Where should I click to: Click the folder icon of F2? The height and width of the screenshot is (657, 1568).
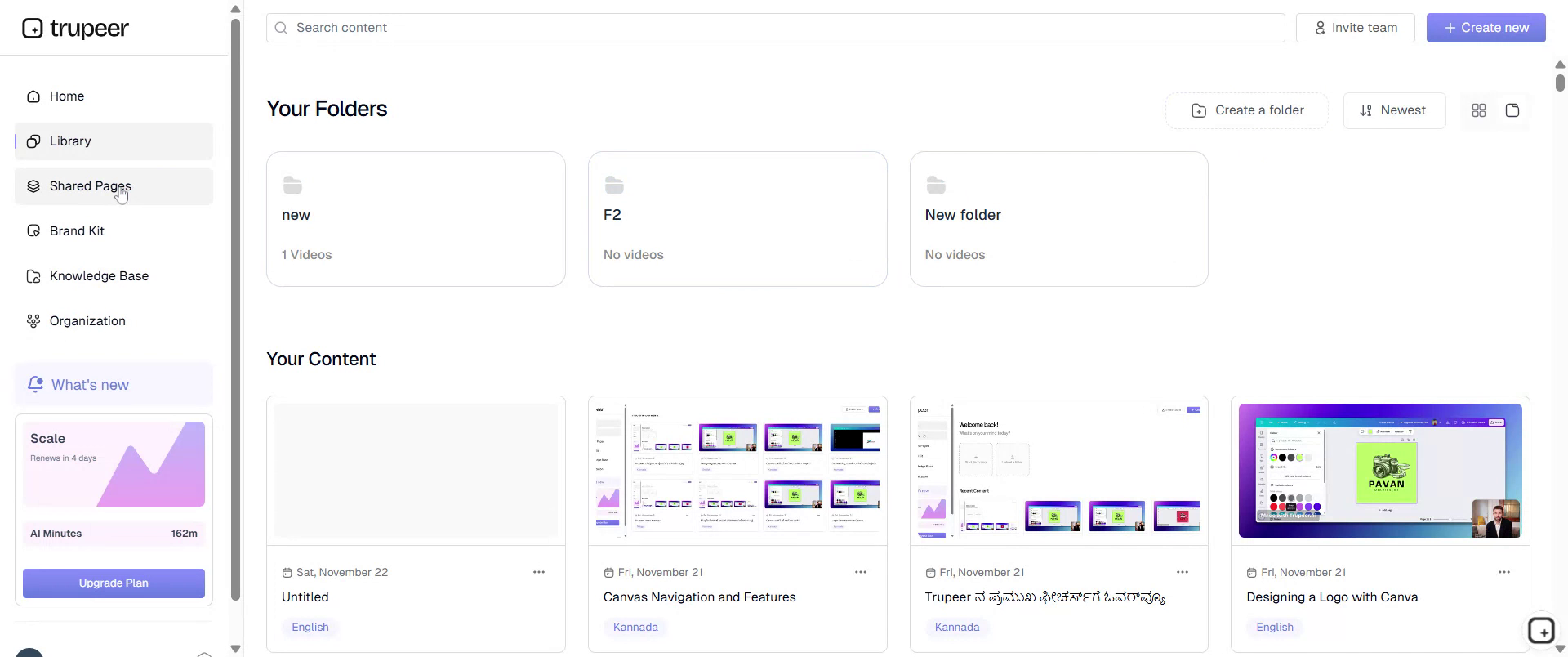(x=614, y=185)
